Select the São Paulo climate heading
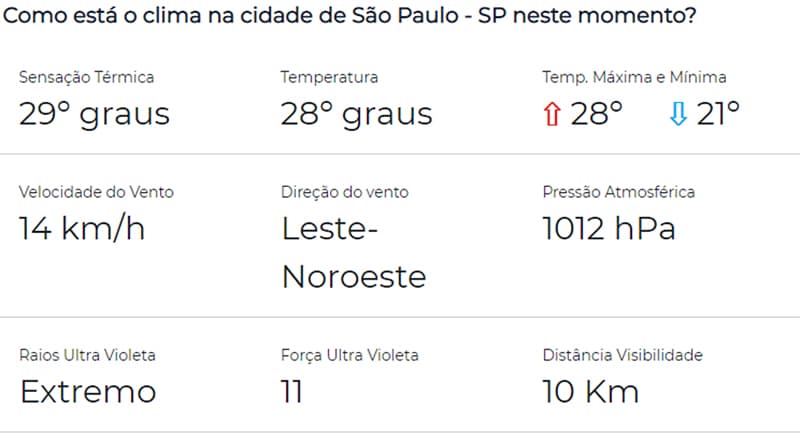 [x=349, y=15]
